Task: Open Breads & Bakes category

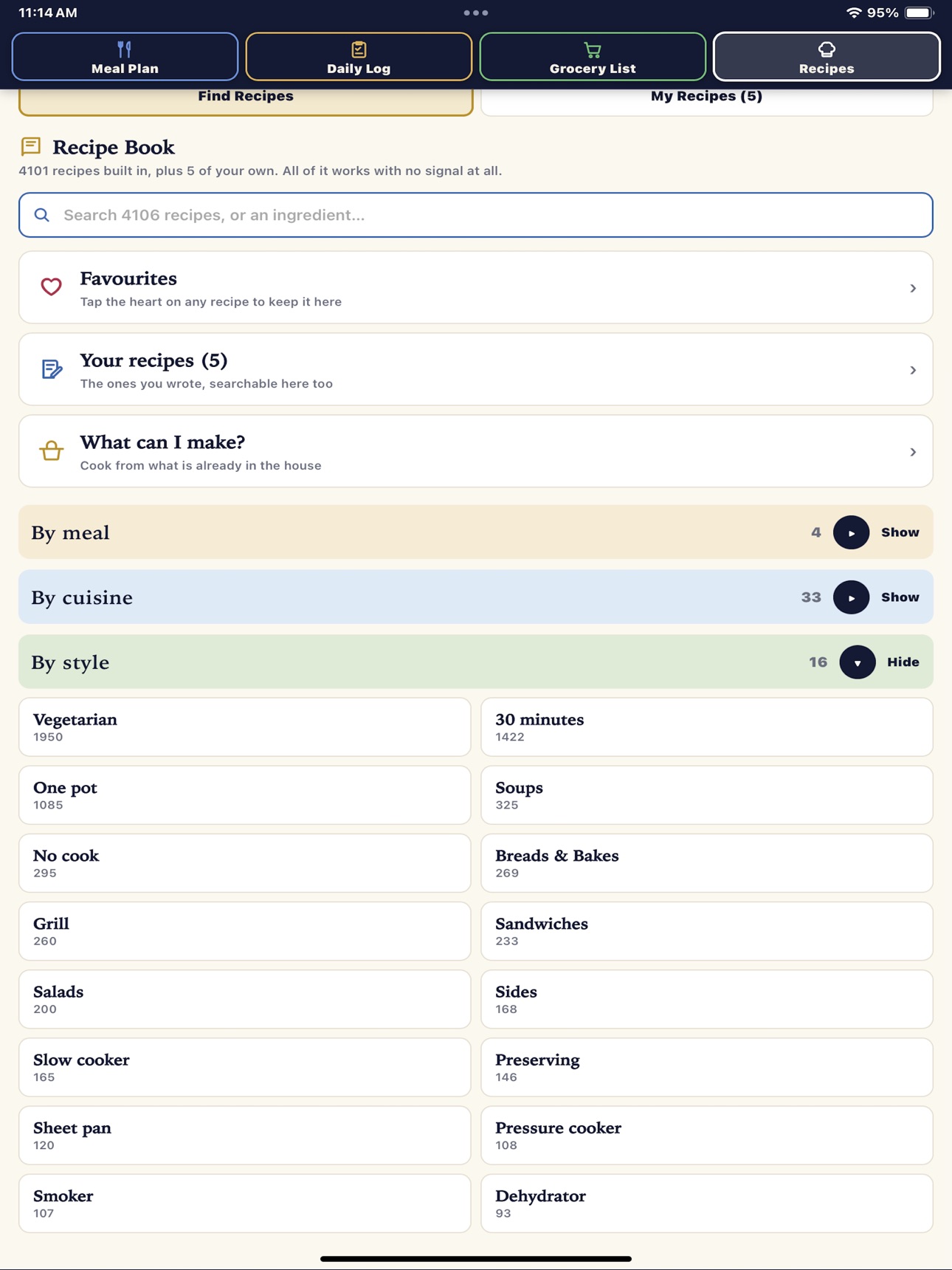Action: point(707,863)
